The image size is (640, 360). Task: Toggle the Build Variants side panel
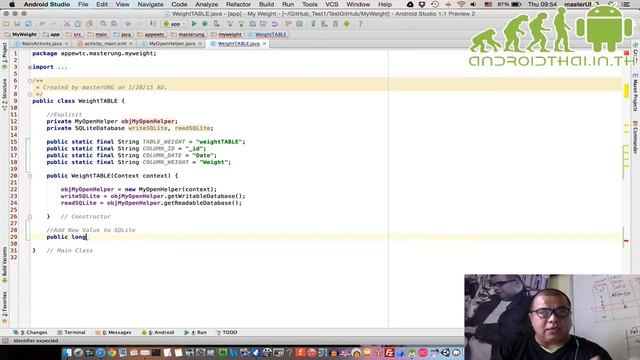[4, 265]
